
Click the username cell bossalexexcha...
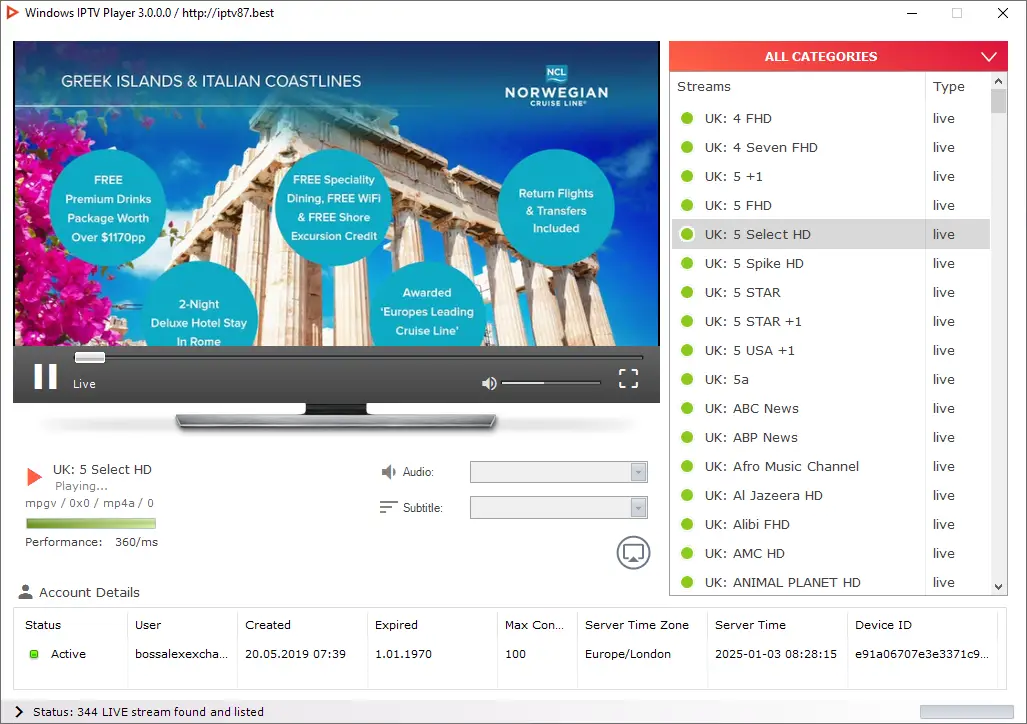(181, 654)
